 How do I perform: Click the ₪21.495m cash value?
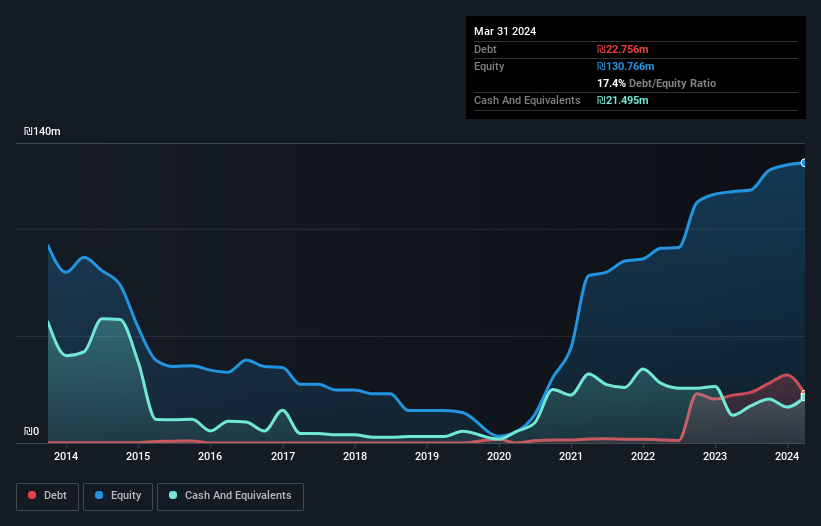coord(623,100)
